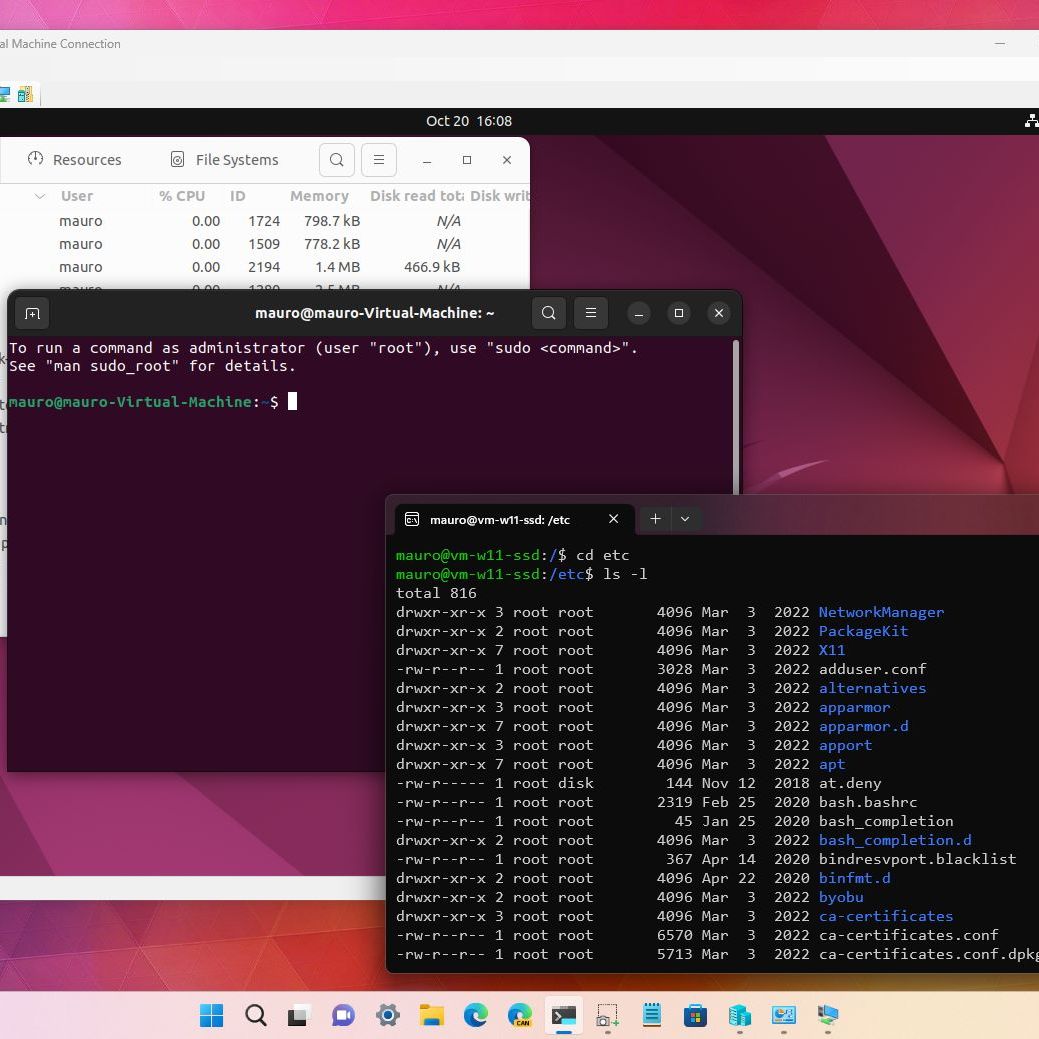Launch Snipping Tool from taskbar
1039x1039 pixels.
click(608, 1016)
